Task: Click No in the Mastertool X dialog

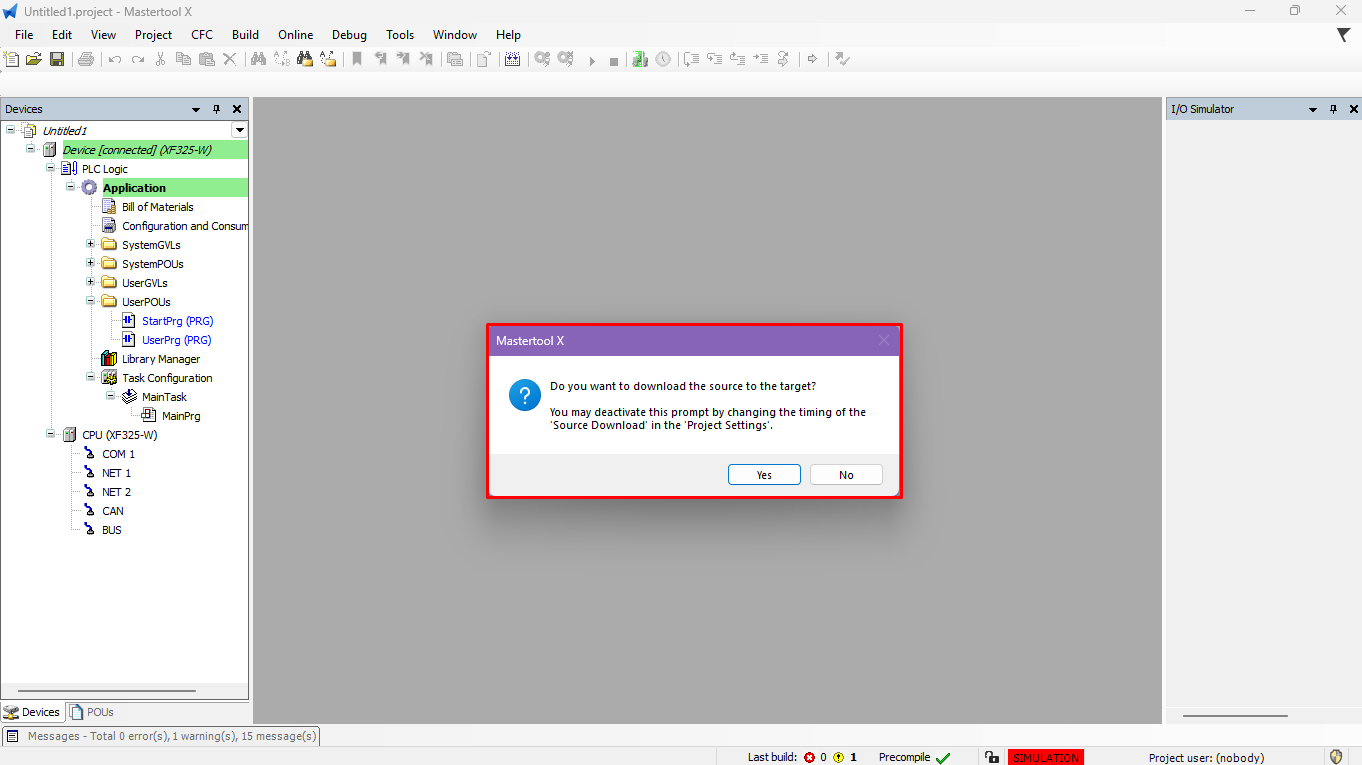Action: [846, 475]
